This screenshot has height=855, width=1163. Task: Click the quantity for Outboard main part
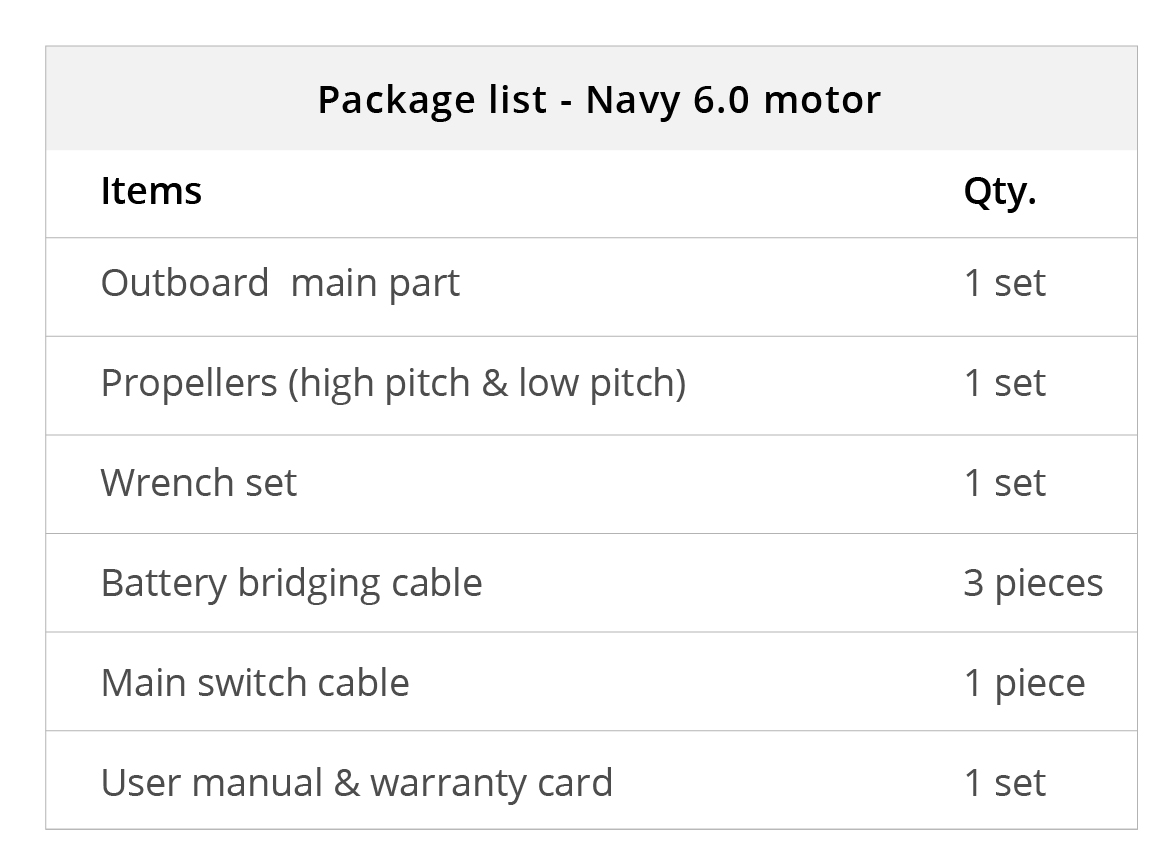(x=1004, y=283)
